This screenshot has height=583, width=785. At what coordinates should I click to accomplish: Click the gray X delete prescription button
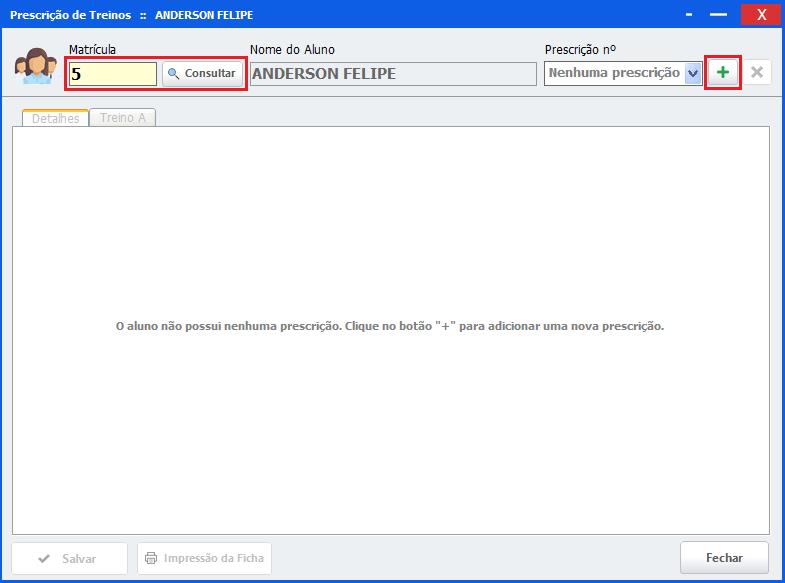(757, 73)
